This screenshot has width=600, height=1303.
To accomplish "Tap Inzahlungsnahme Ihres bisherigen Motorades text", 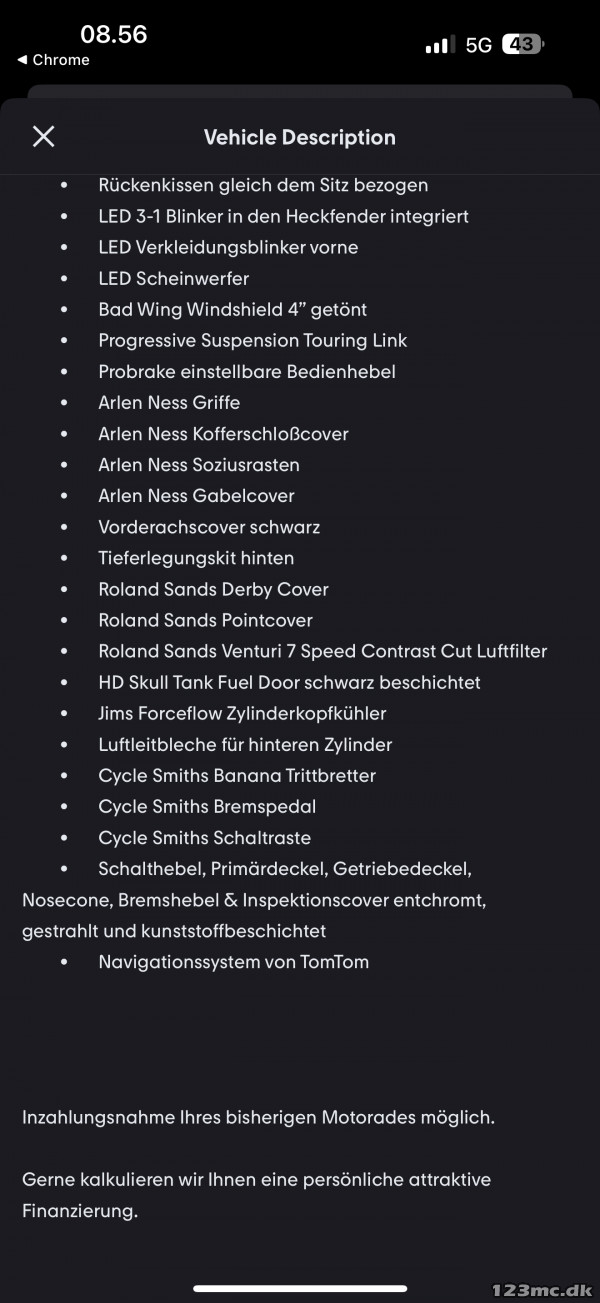I will tap(258, 1117).
